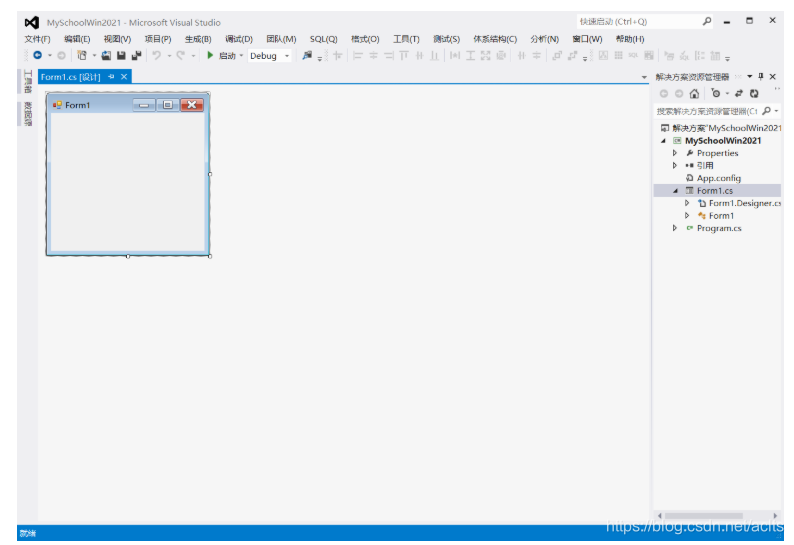
Task: Click the Align Bottoms layout icon
Action: click(x=434, y=56)
